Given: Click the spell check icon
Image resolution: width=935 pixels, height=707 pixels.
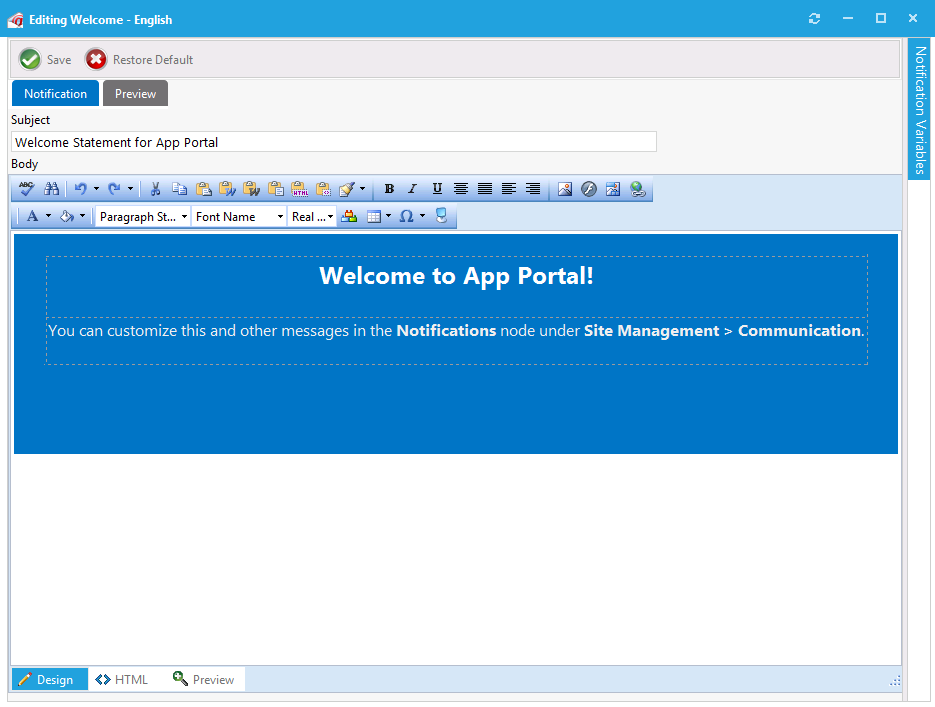Looking at the screenshot, I should click(27, 189).
